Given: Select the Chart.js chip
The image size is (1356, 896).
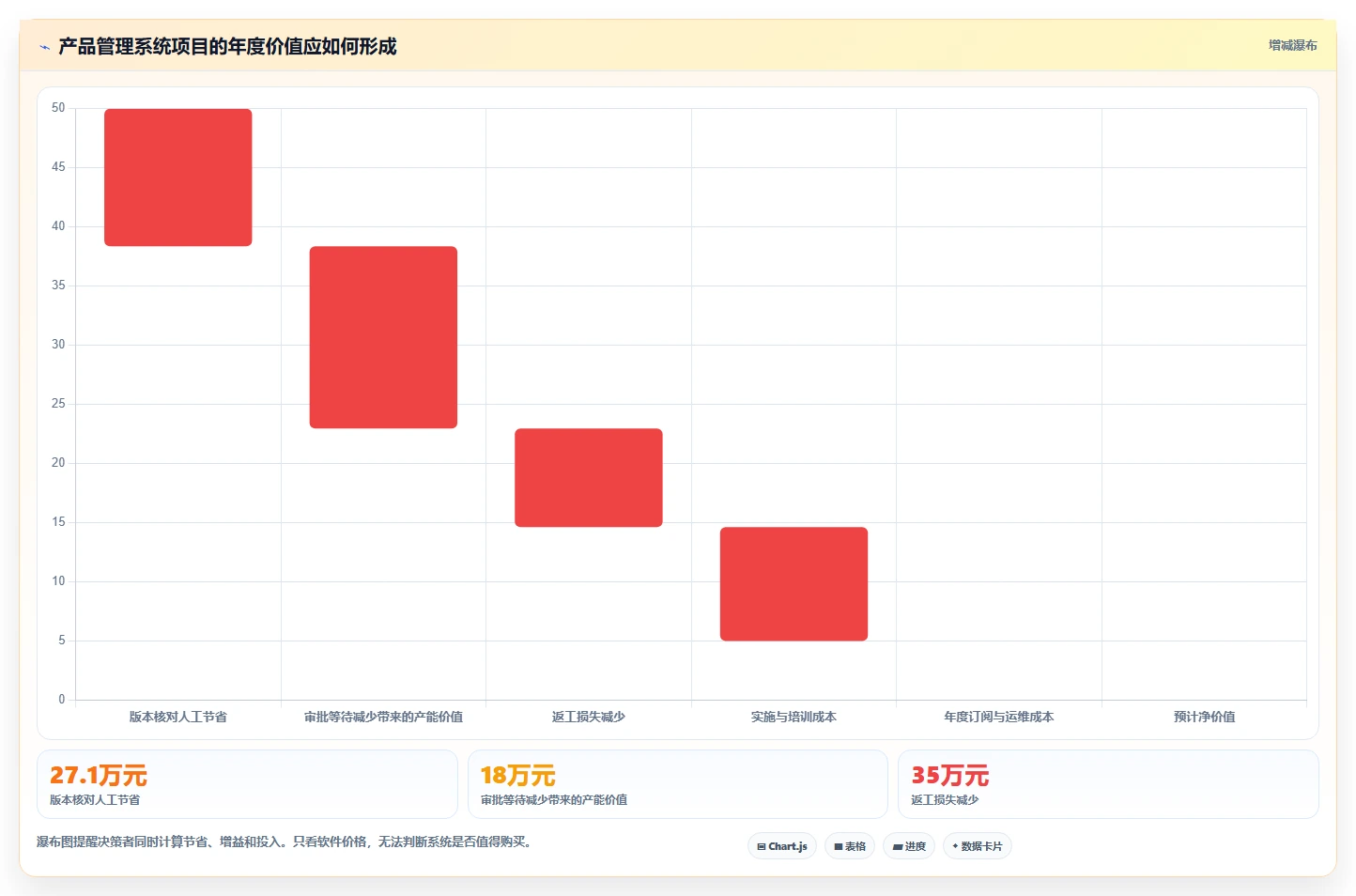Looking at the screenshot, I should (782, 846).
